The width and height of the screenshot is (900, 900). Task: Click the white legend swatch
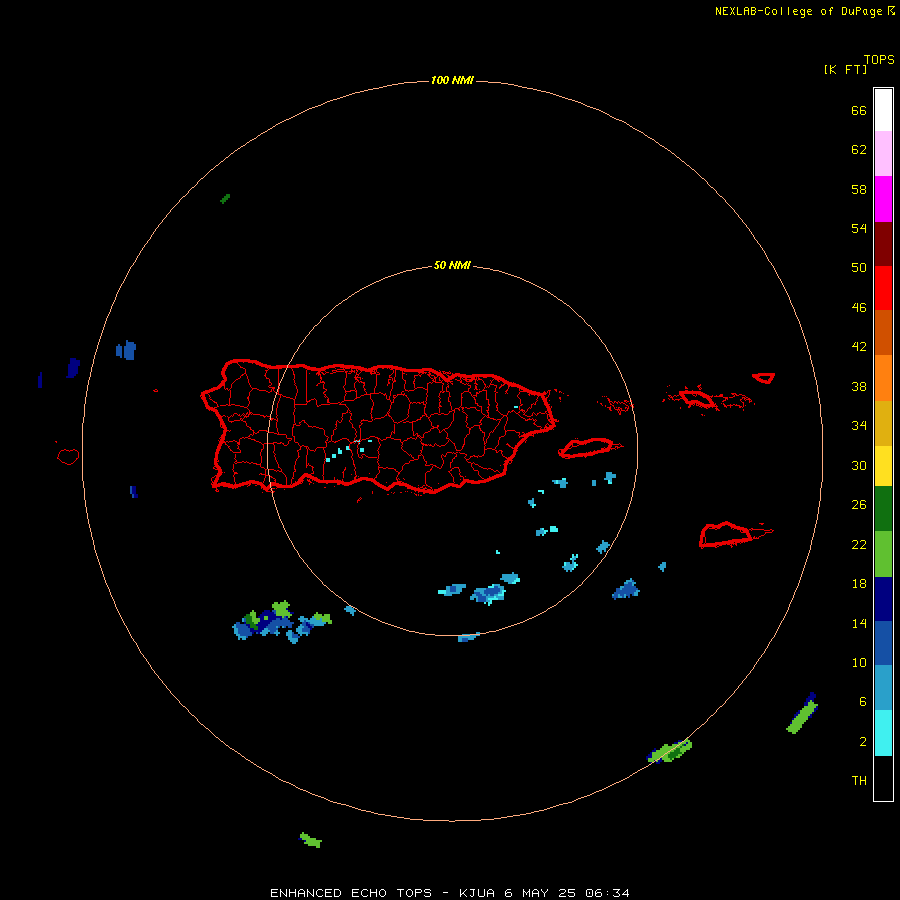(883, 110)
